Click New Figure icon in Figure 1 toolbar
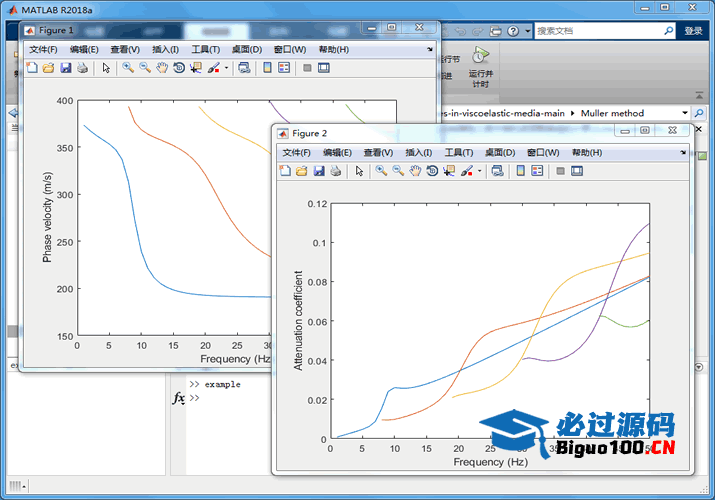 coord(32,68)
